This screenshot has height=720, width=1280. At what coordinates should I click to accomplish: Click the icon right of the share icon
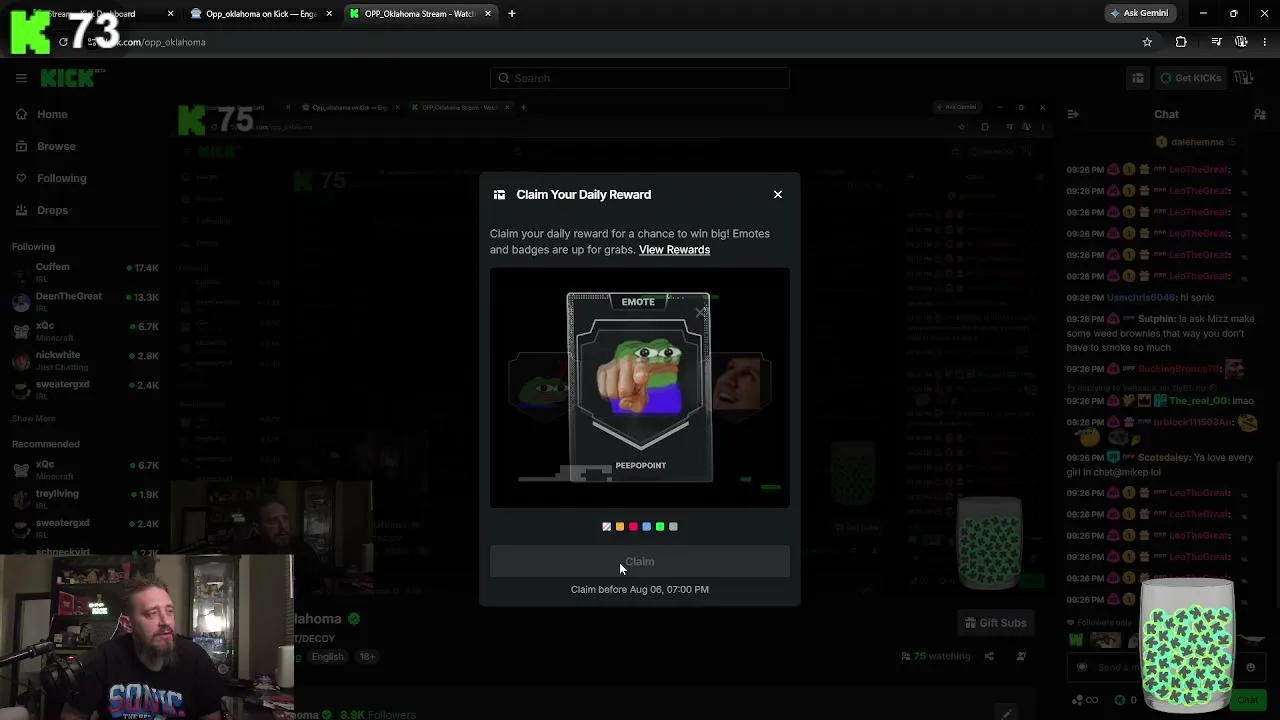click(1021, 656)
